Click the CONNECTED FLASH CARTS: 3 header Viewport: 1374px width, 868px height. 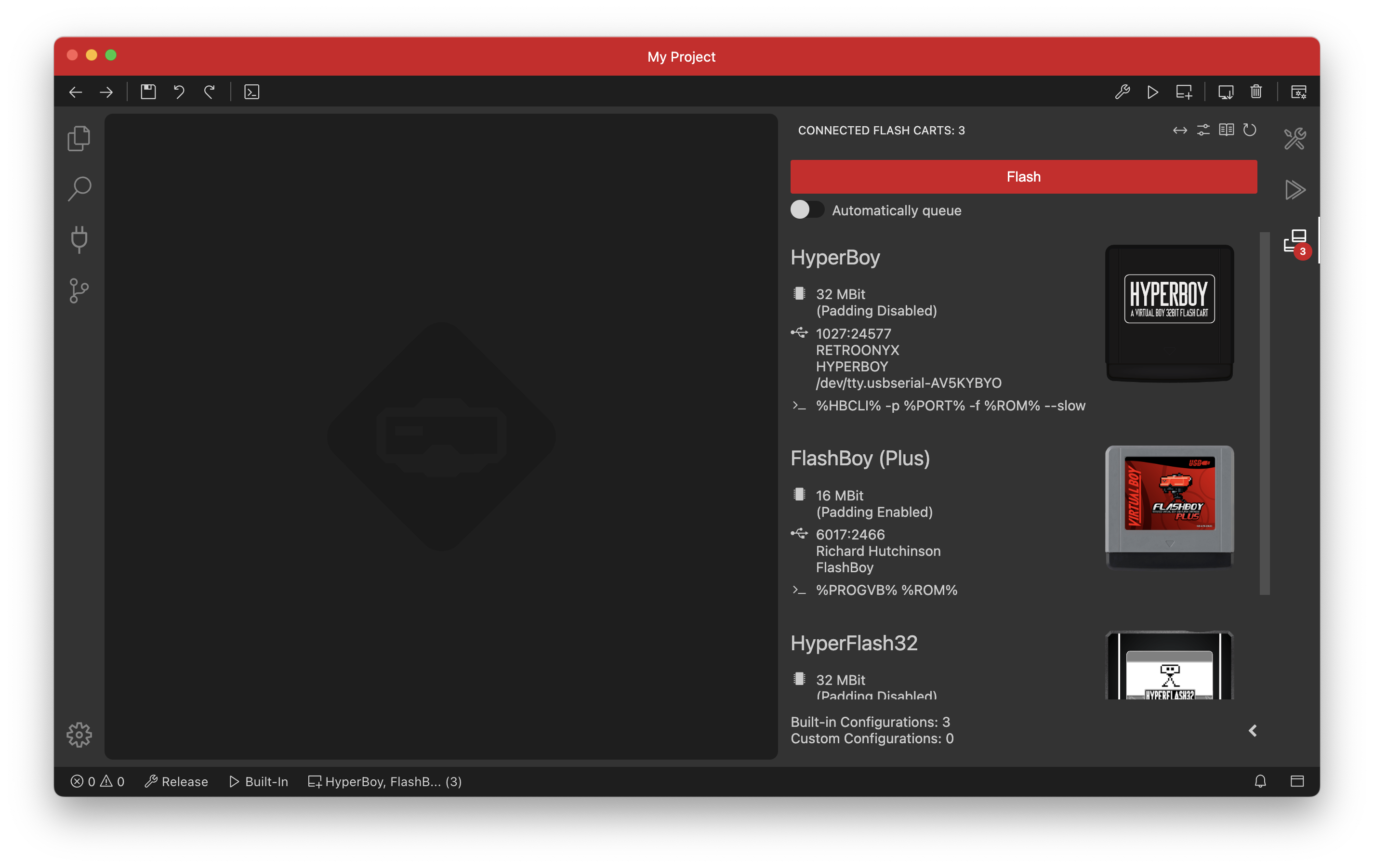coord(882,130)
